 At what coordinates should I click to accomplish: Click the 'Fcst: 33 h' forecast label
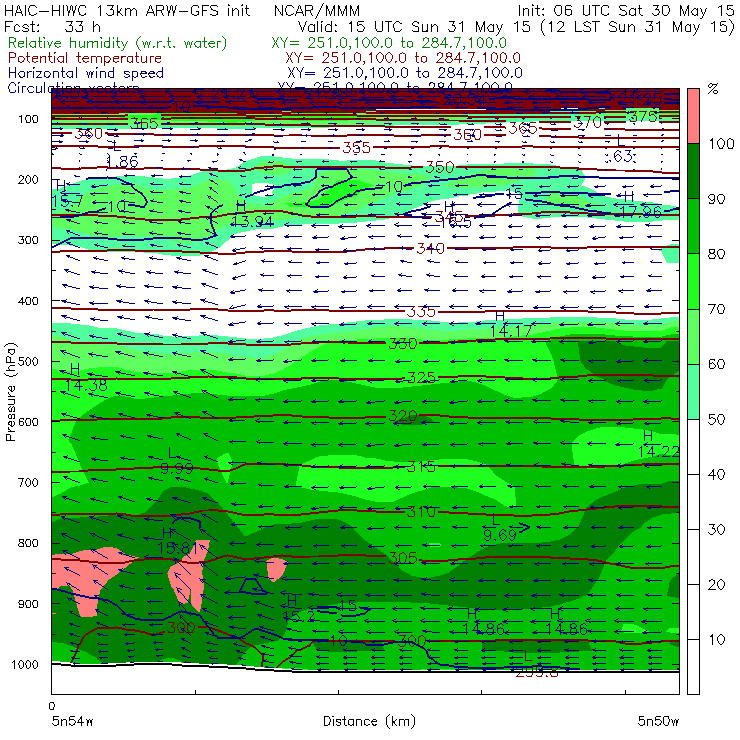[52, 26]
